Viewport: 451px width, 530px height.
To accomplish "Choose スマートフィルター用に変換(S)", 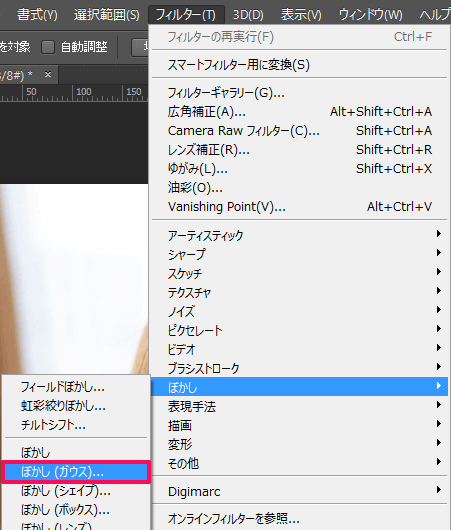I will (x=300, y=65).
